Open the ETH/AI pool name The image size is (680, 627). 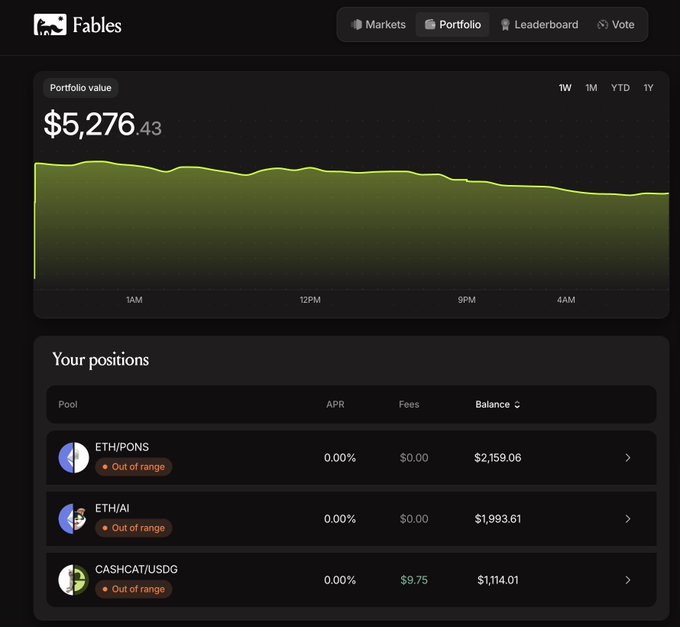(x=112, y=508)
